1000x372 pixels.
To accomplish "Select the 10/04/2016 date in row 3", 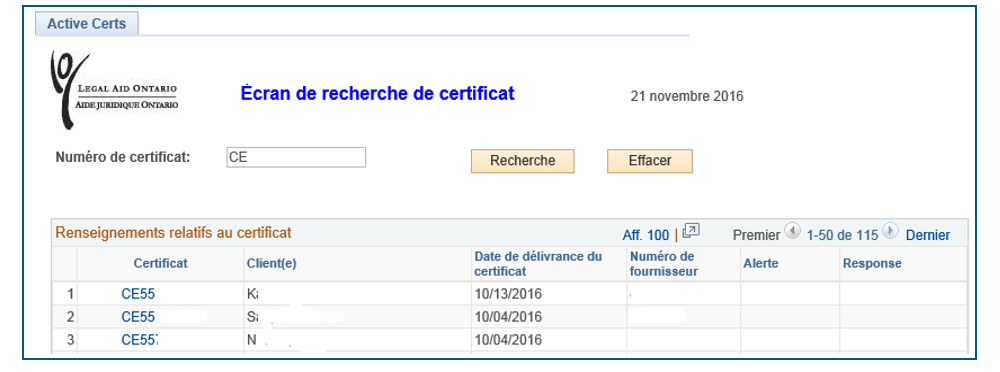I will (x=508, y=339).
